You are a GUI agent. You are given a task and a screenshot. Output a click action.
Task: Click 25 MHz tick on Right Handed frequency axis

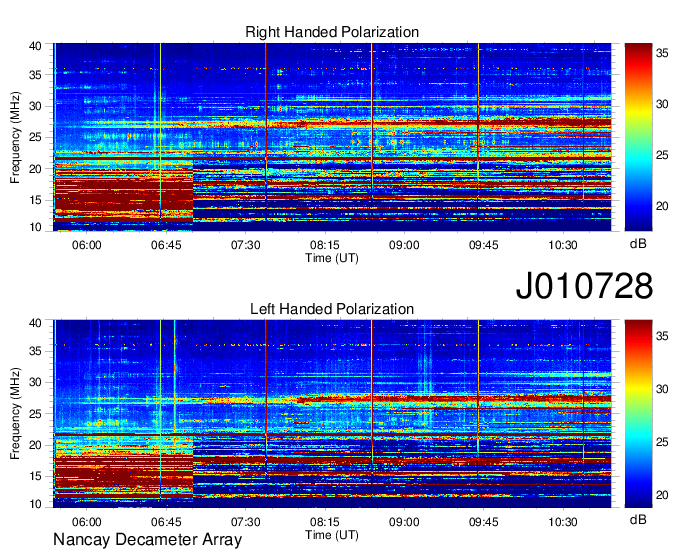[x=35, y=137]
